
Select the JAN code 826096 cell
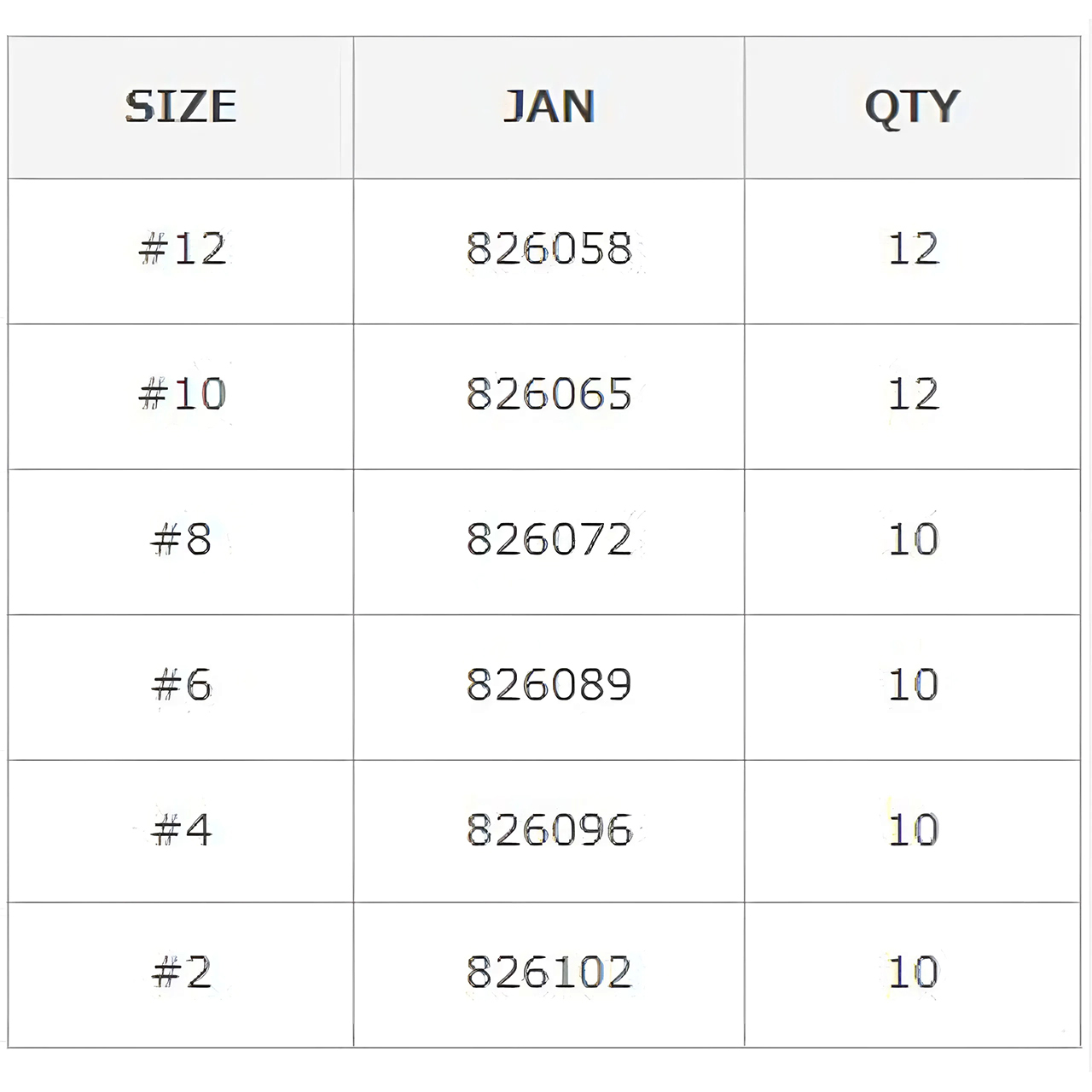pos(549,830)
